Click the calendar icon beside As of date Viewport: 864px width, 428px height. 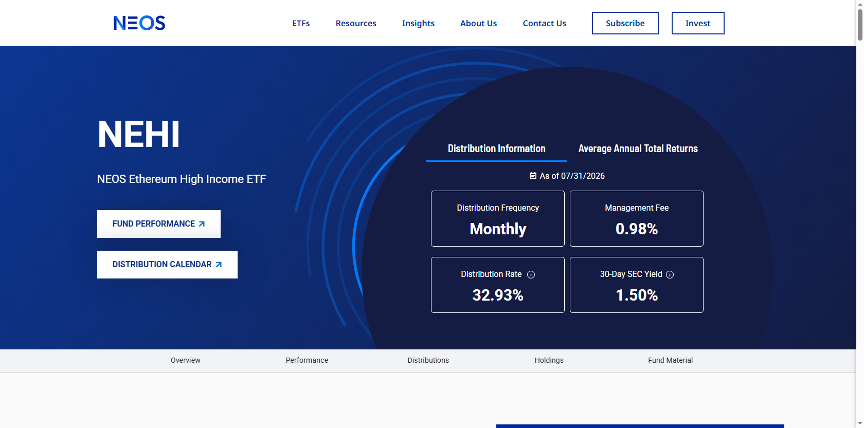coord(533,176)
